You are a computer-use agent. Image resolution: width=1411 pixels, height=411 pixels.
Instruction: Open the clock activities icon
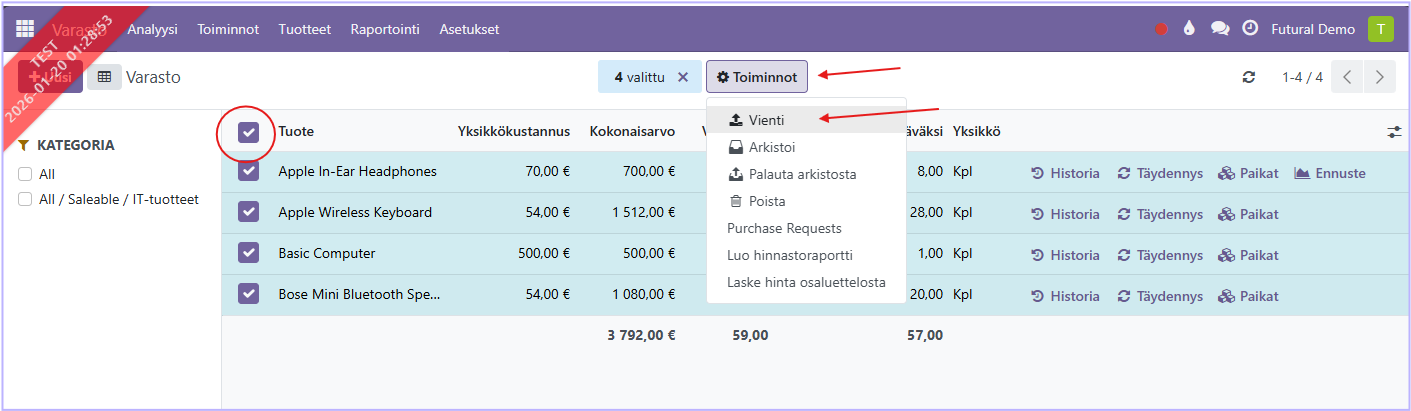pos(1250,29)
